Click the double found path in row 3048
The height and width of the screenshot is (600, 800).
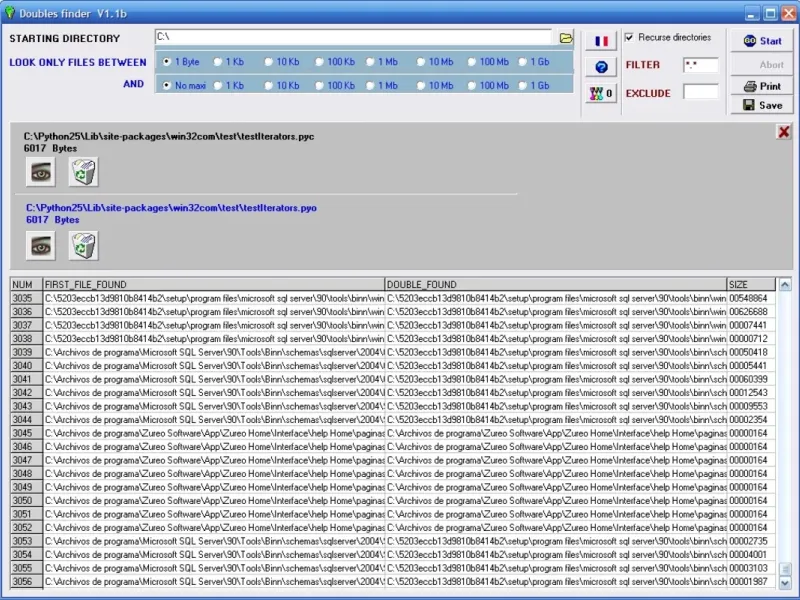(556, 473)
